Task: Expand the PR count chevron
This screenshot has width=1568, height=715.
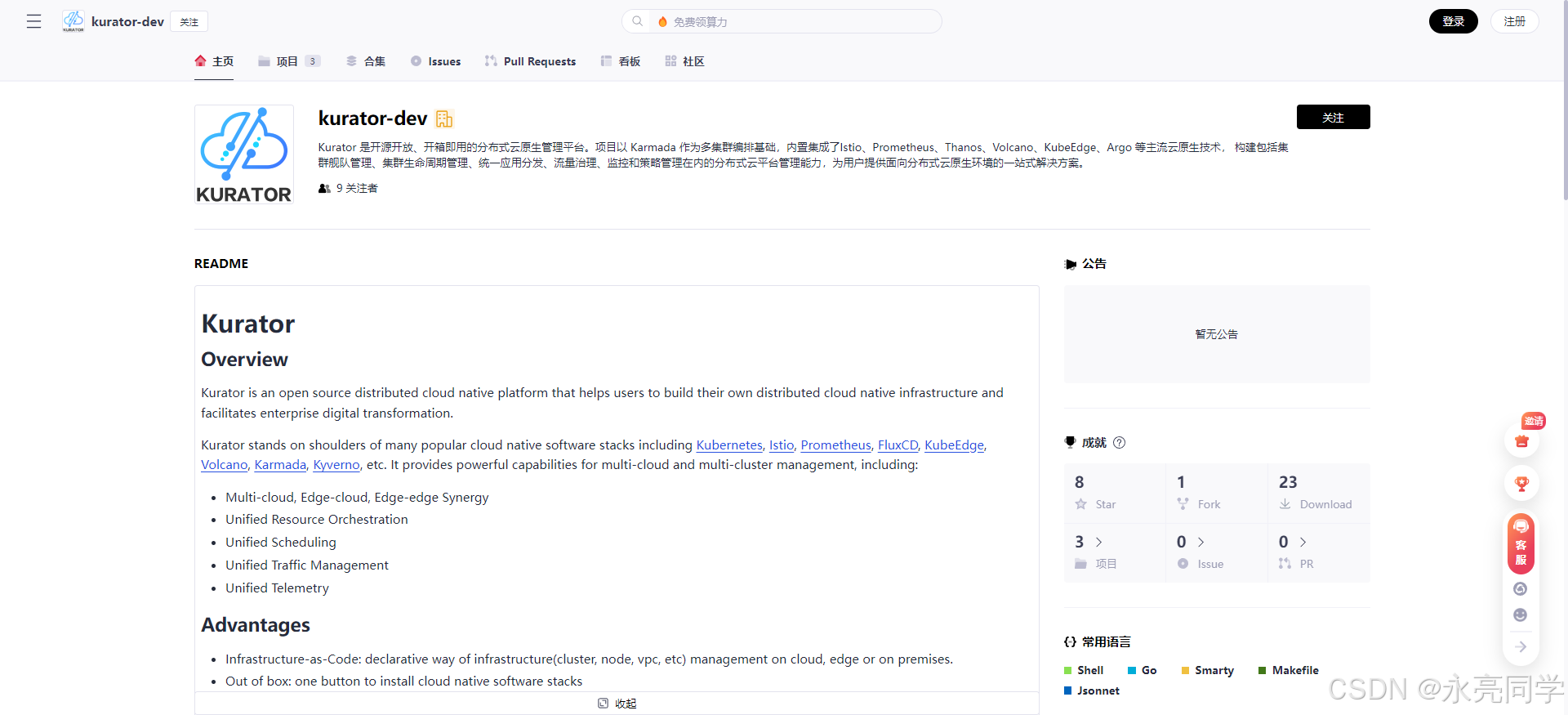Action: tap(1303, 543)
